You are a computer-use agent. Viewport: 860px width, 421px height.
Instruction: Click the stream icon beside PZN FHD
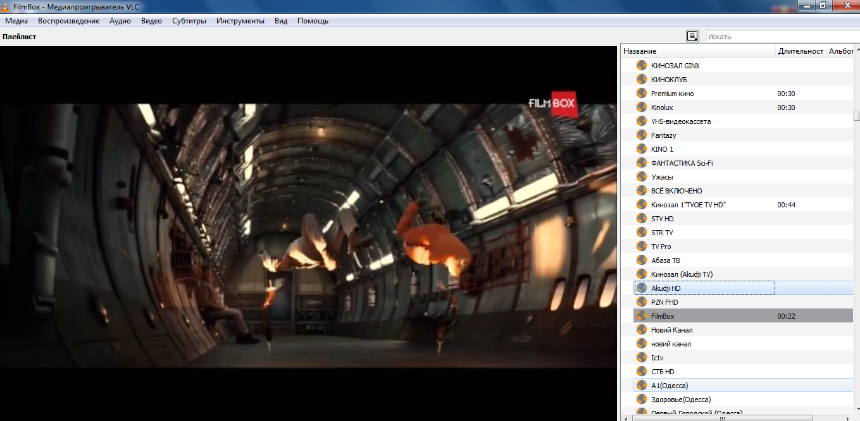click(641, 302)
